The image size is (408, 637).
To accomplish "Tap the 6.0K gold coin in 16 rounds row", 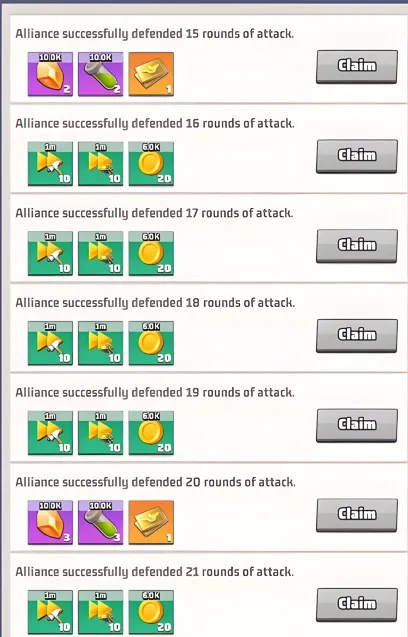I will click(x=151, y=164).
